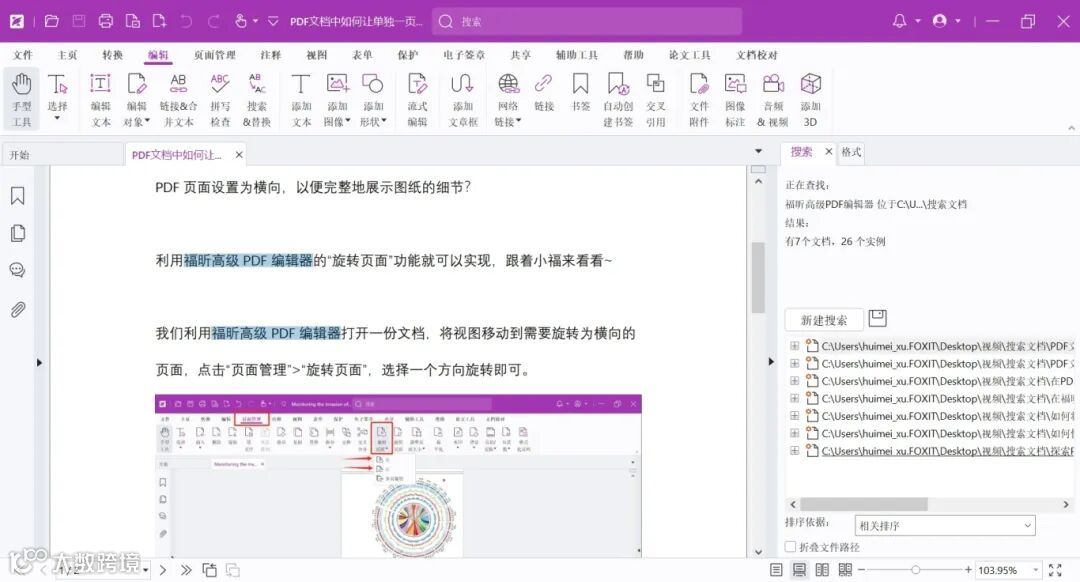Image resolution: width=1080 pixels, height=582 pixels.
Task: Expand the left navigation panel arrow
Action: (39, 362)
